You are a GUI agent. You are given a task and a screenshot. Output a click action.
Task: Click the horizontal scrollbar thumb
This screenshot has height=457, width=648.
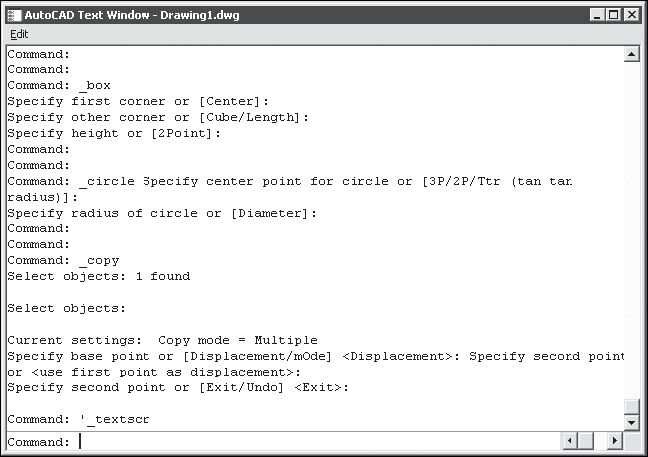[585, 441]
